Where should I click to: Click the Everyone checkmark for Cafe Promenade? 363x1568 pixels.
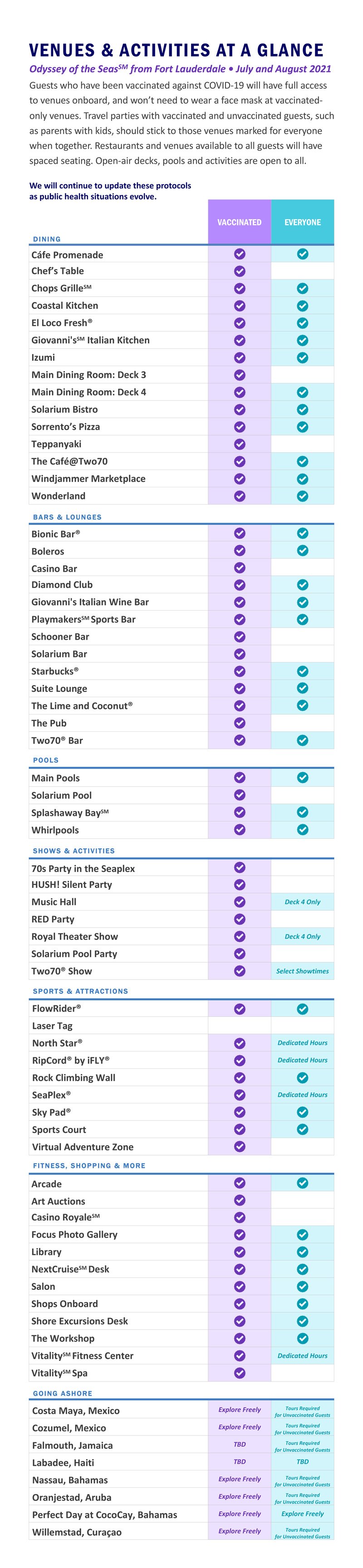coord(302,254)
